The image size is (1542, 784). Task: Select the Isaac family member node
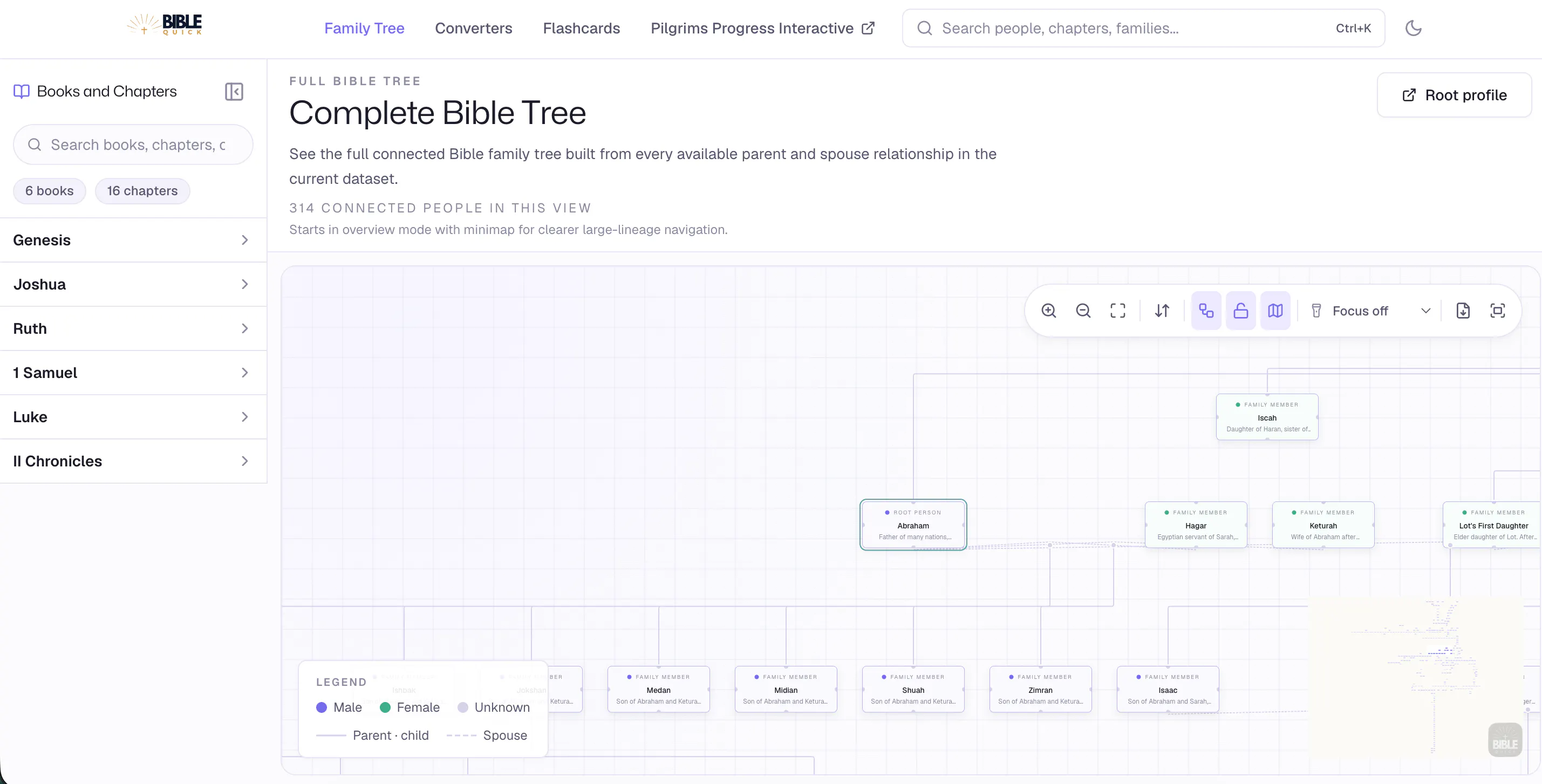[x=1168, y=689]
